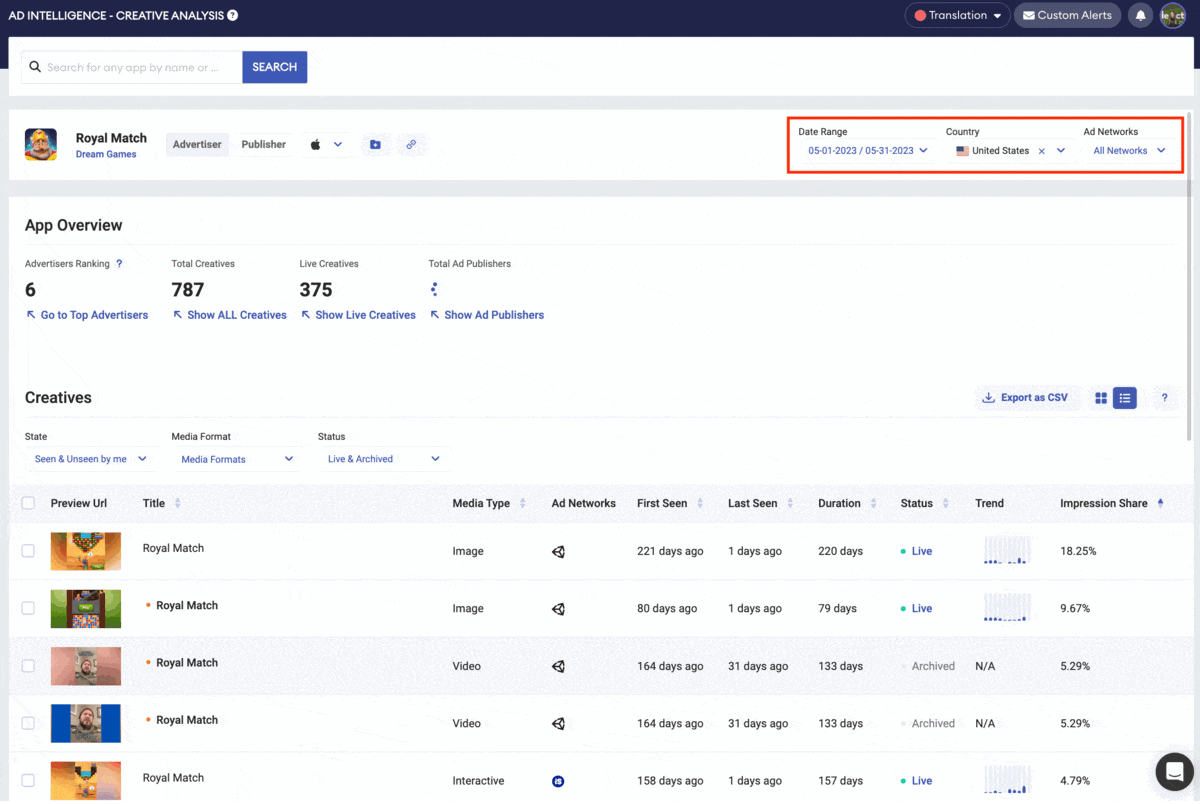1200x804 pixels.
Task: Check the row with 18.25% impression share
Action: 28,551
